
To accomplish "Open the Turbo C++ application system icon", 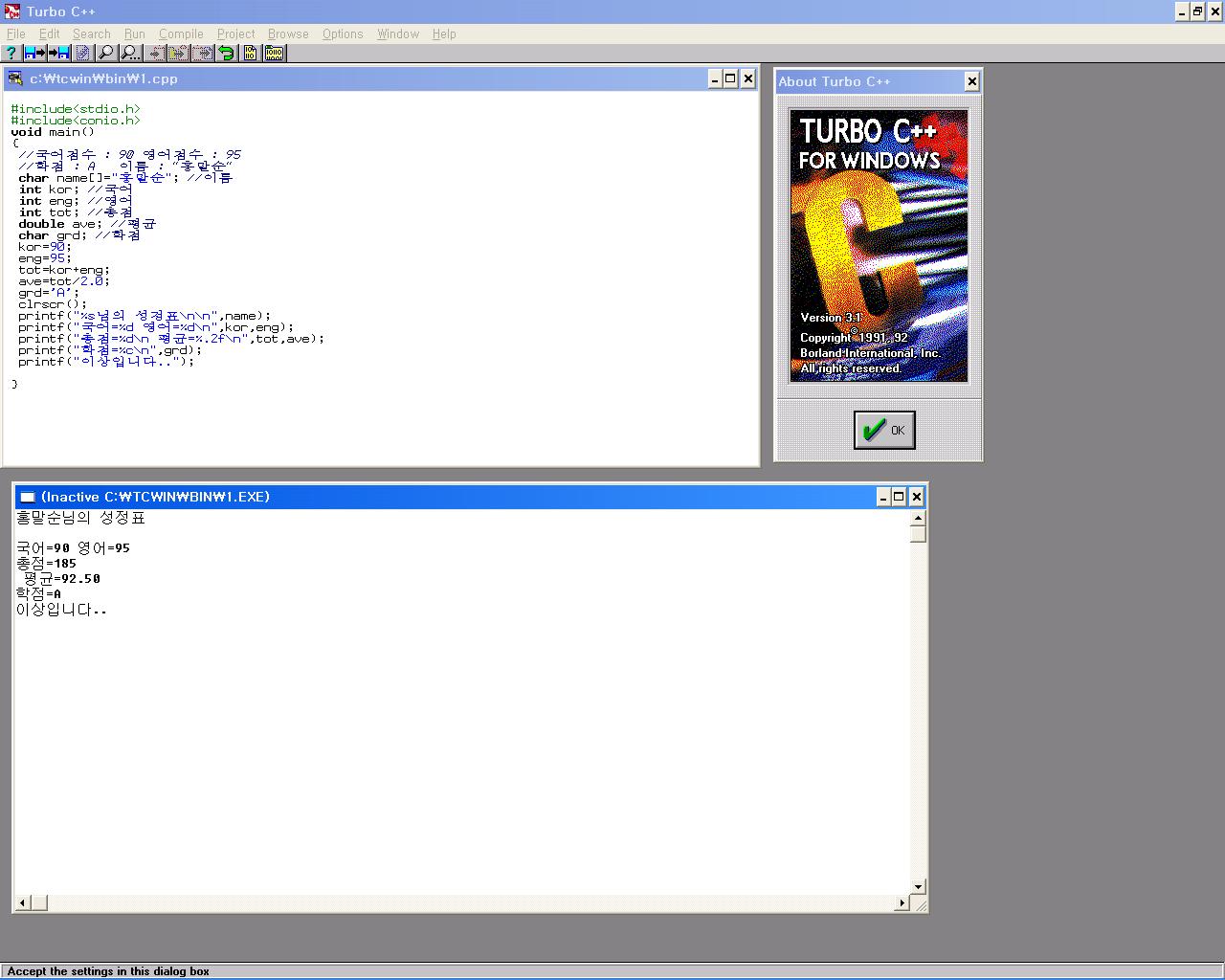I will click(12, 11).
